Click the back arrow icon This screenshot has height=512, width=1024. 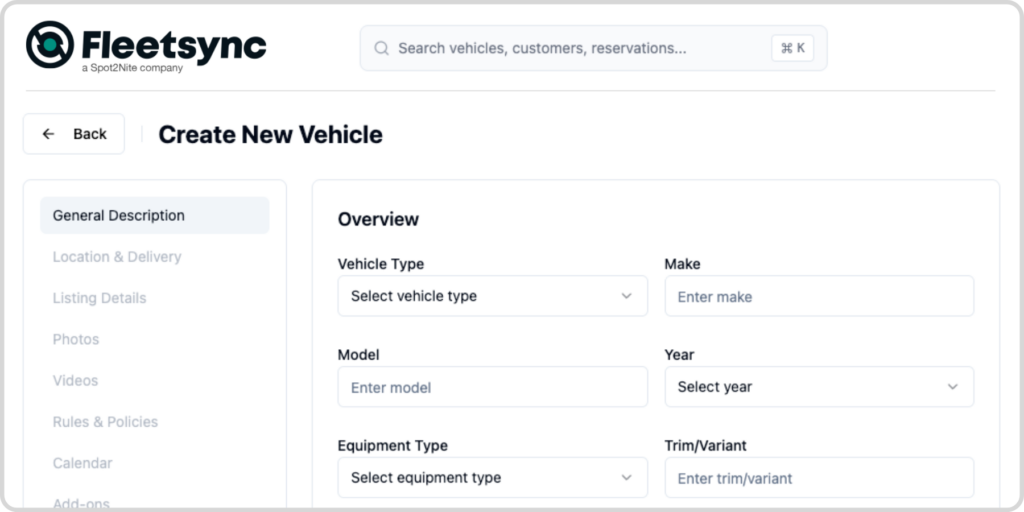click(48, 134)
